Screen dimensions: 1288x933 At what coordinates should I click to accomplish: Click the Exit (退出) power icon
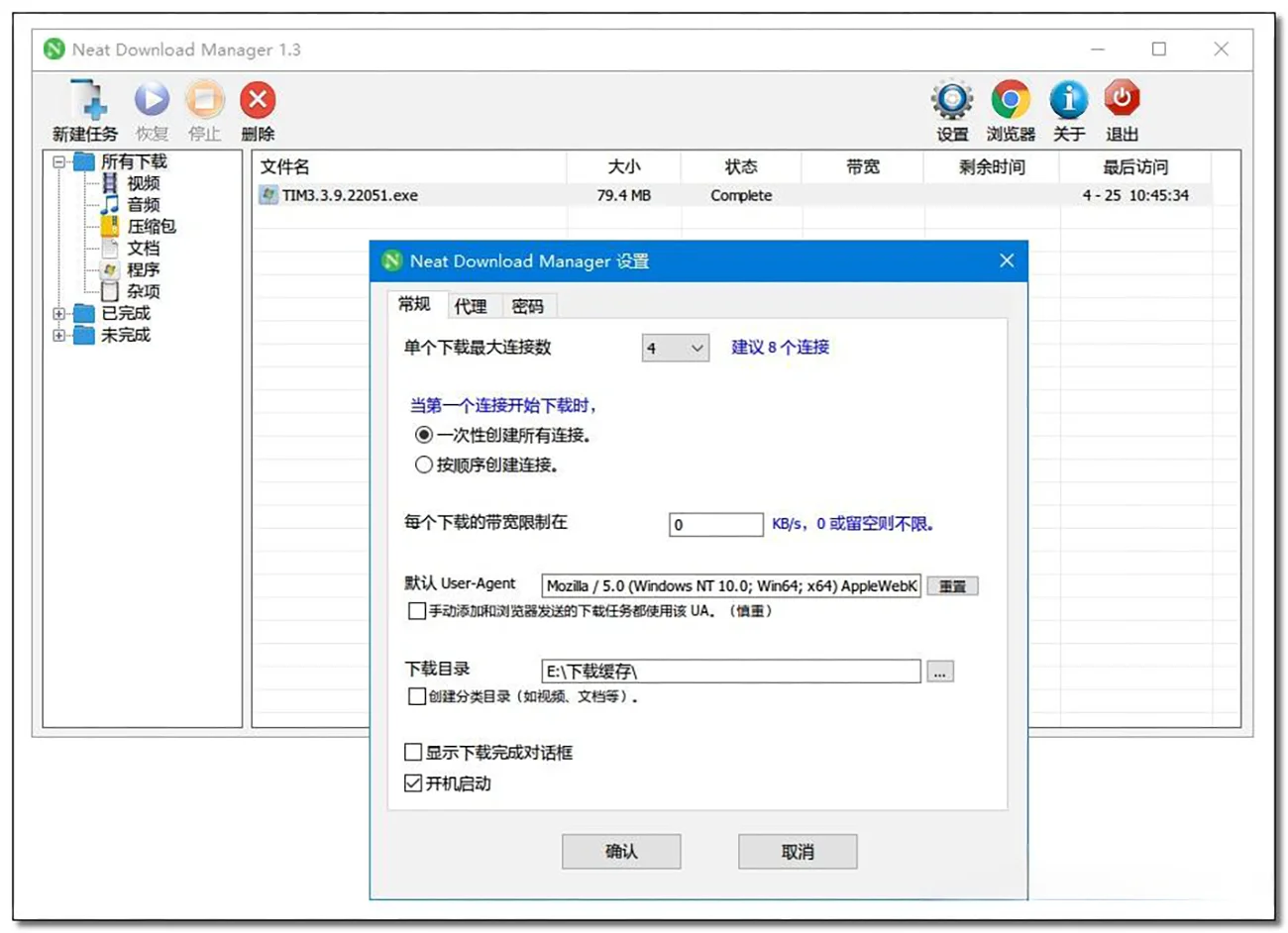point(1122,99)
